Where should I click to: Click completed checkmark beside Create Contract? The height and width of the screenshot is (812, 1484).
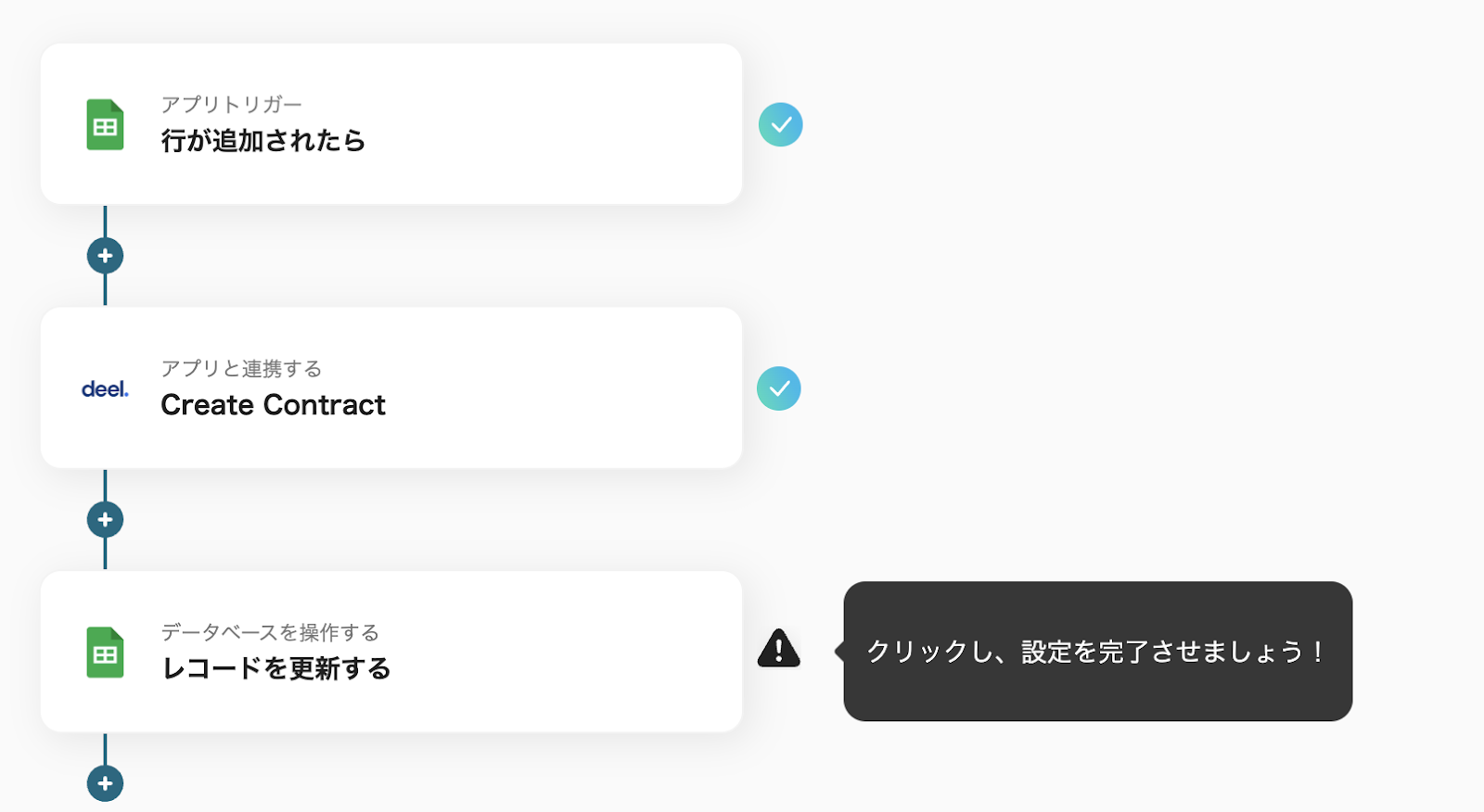click(779, 388)
